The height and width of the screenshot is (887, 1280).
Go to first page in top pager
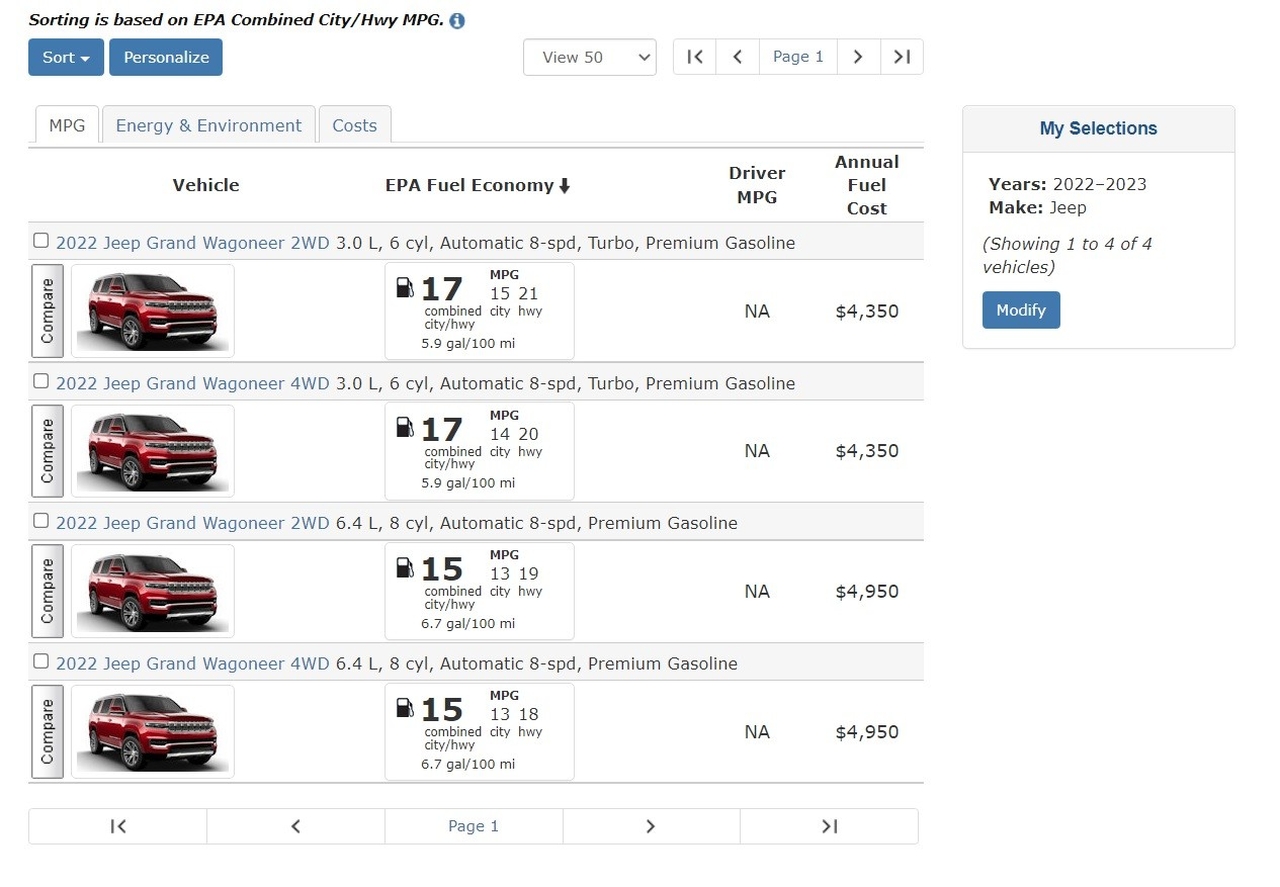pyautogui.click(x=695, y=57)
